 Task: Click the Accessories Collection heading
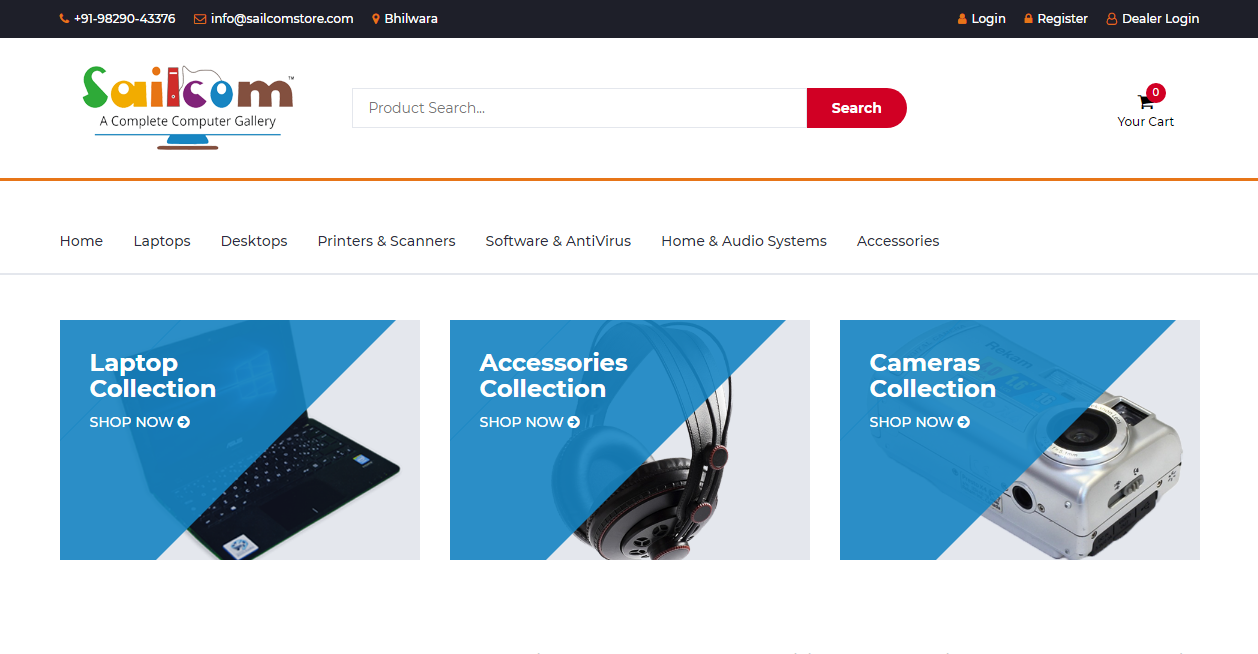(554, 376)
